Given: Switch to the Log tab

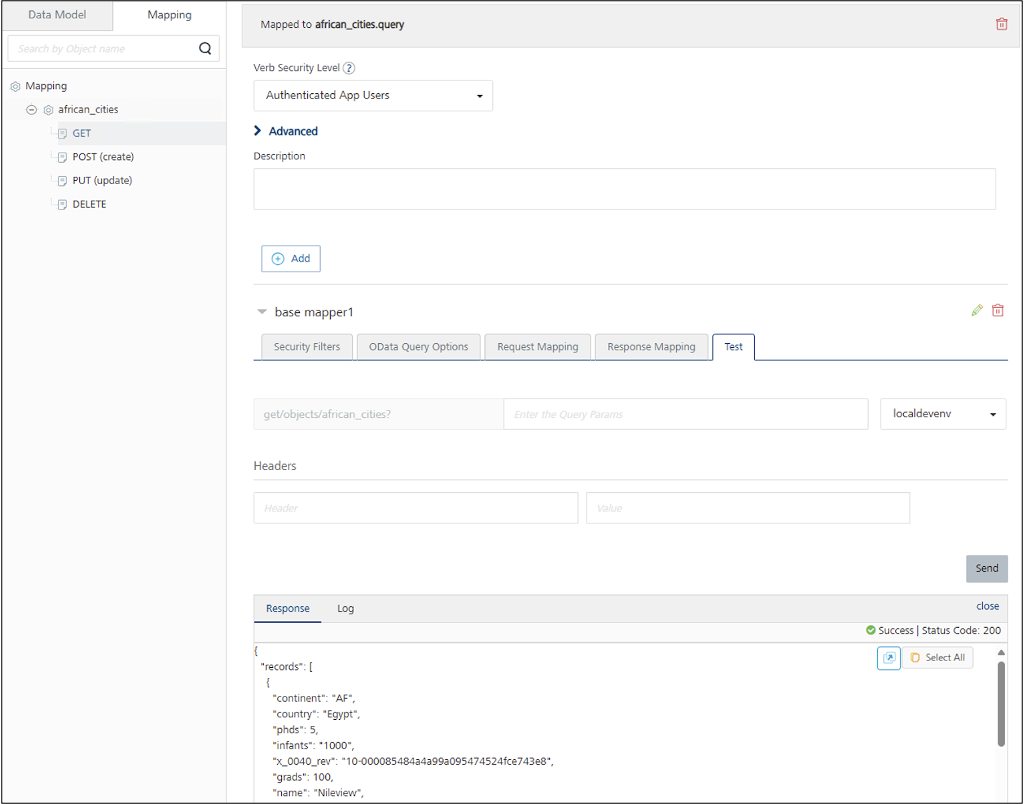Looking at the screenshot, I should pos(345,608).
